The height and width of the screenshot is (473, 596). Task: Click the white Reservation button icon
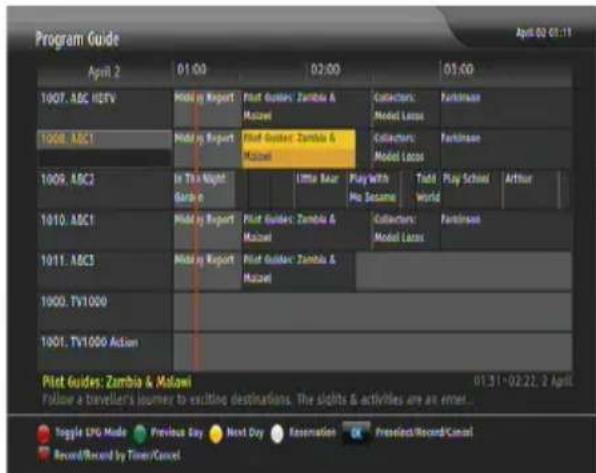pyautogui.click(x=277, y=434)
